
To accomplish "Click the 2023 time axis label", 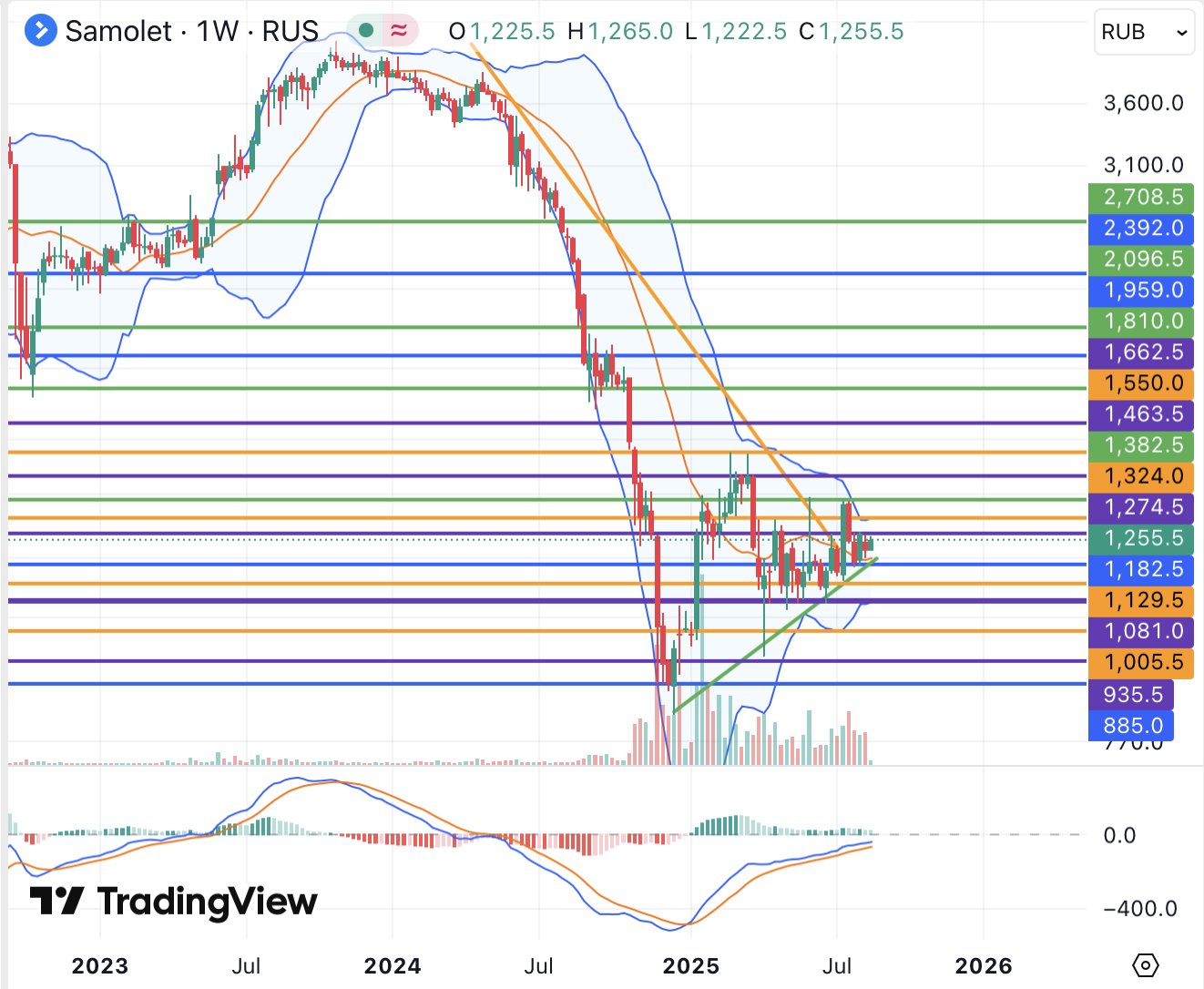I will coord(99,965).
